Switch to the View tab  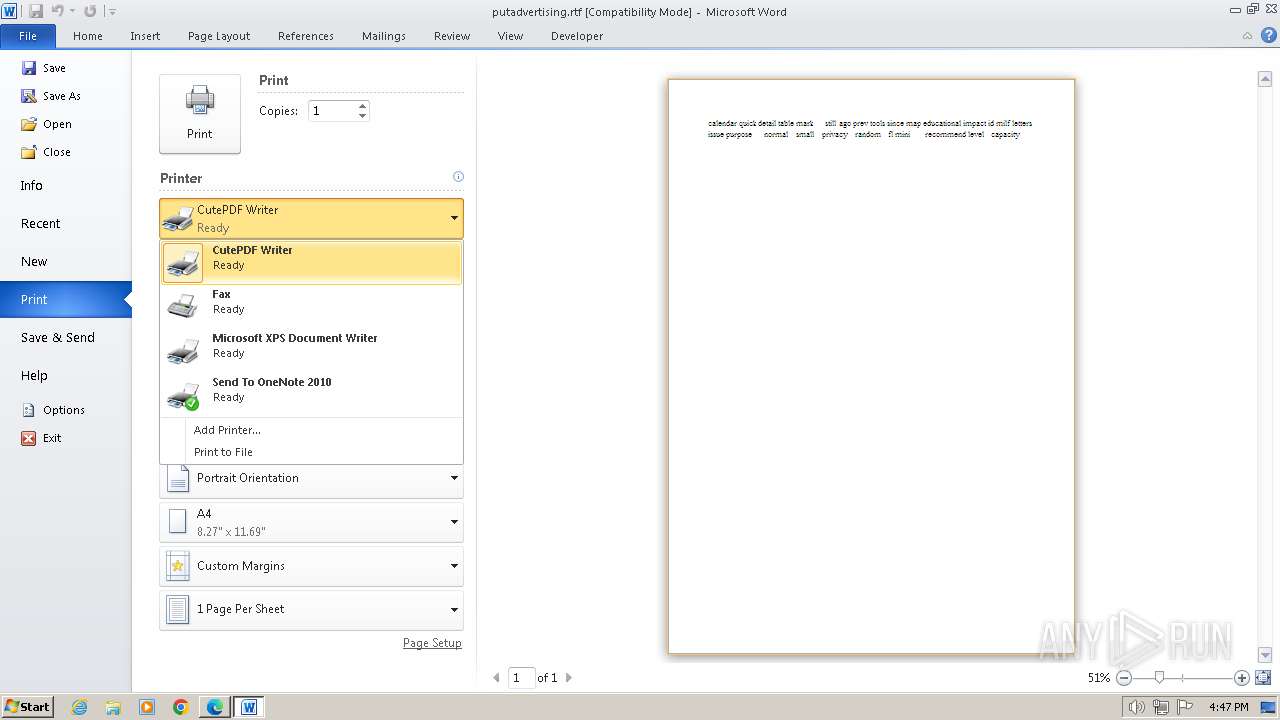click(510, 36)
